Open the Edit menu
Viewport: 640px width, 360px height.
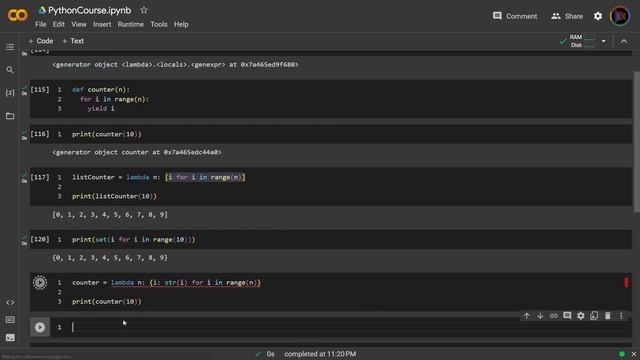point(58,24)
